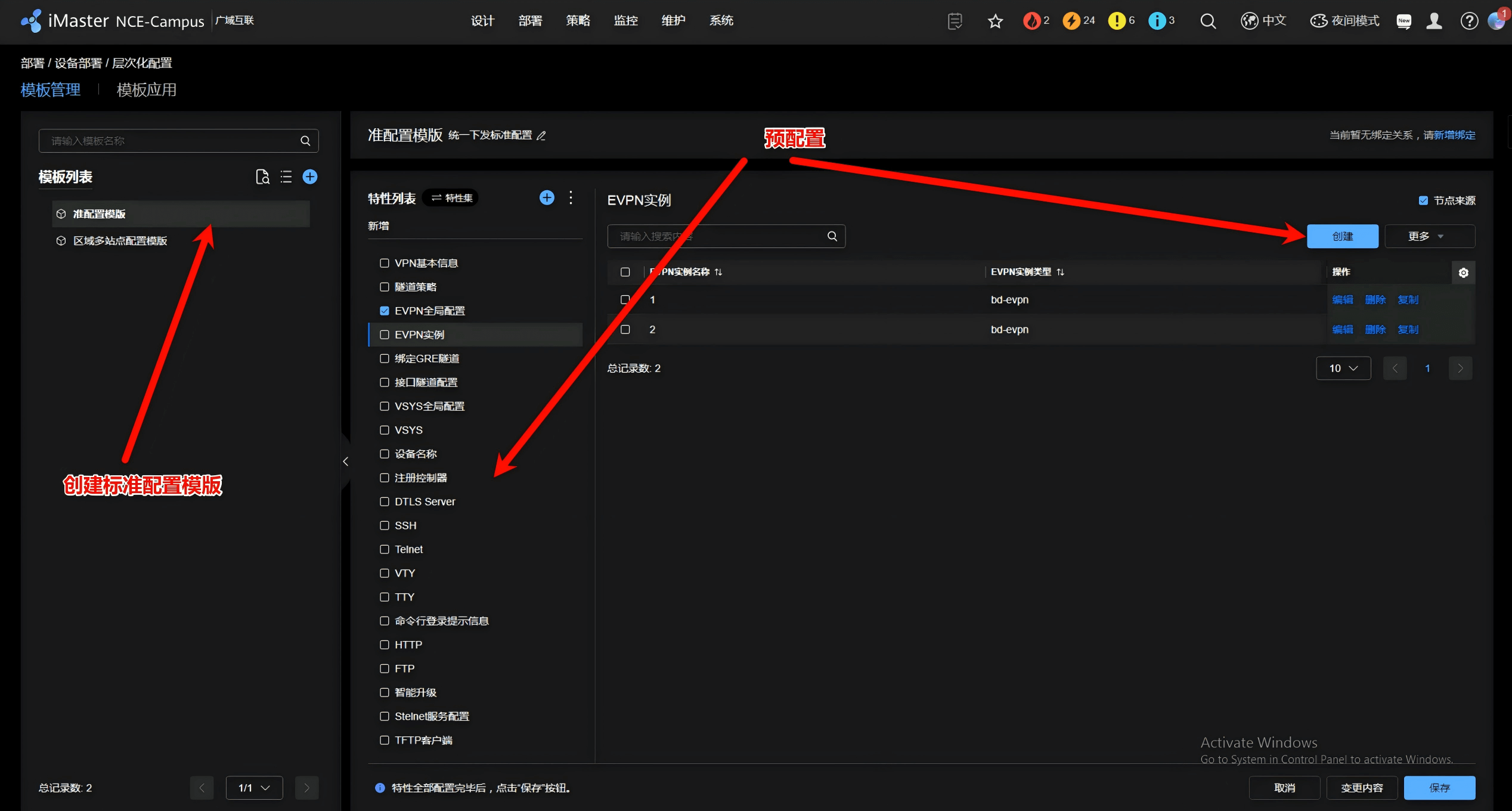Click the template name search field

(173, 141)
